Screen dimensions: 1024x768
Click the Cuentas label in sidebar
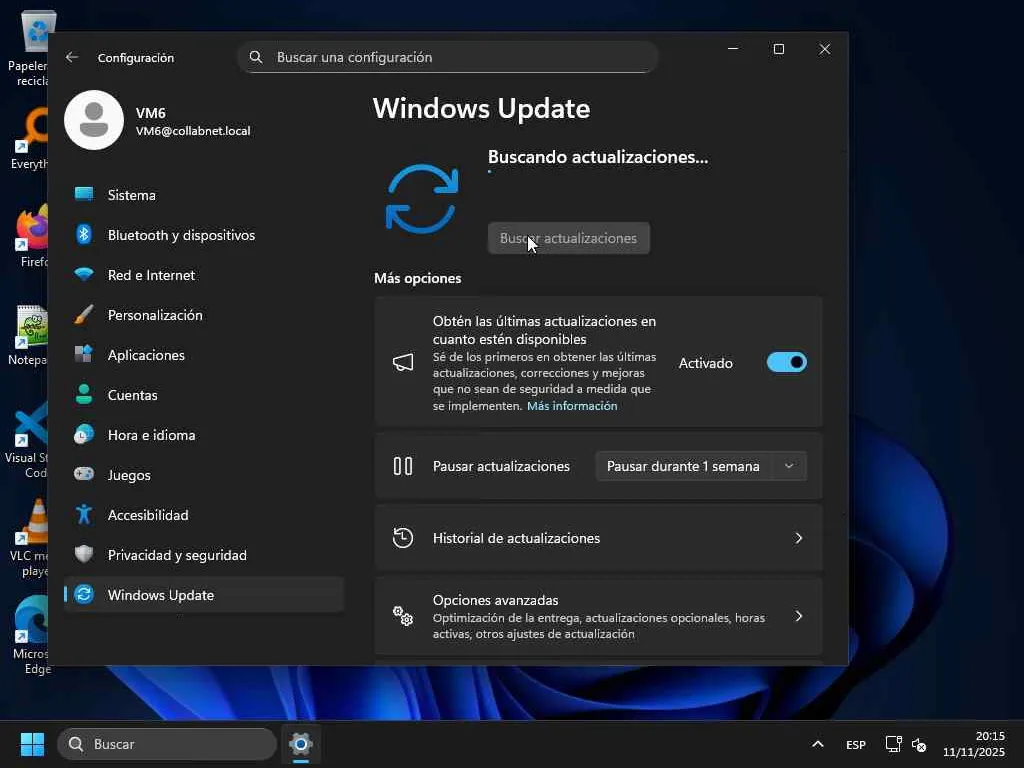(133, 394)
